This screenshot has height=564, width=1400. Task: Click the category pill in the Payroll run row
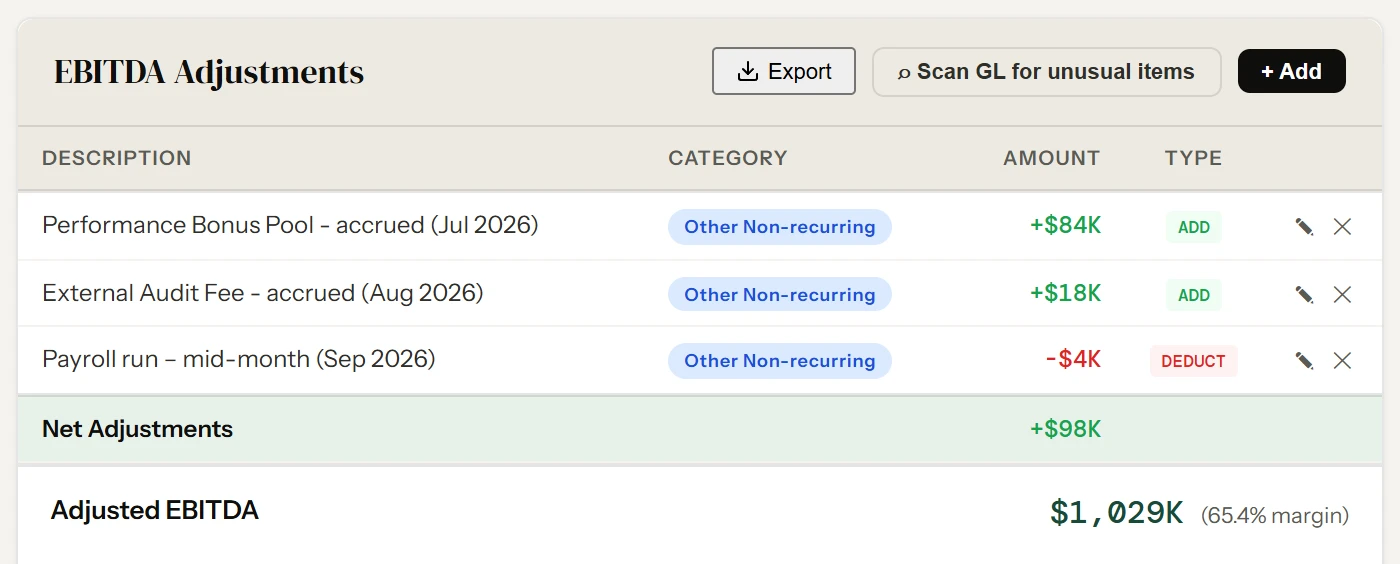[779, 361]
